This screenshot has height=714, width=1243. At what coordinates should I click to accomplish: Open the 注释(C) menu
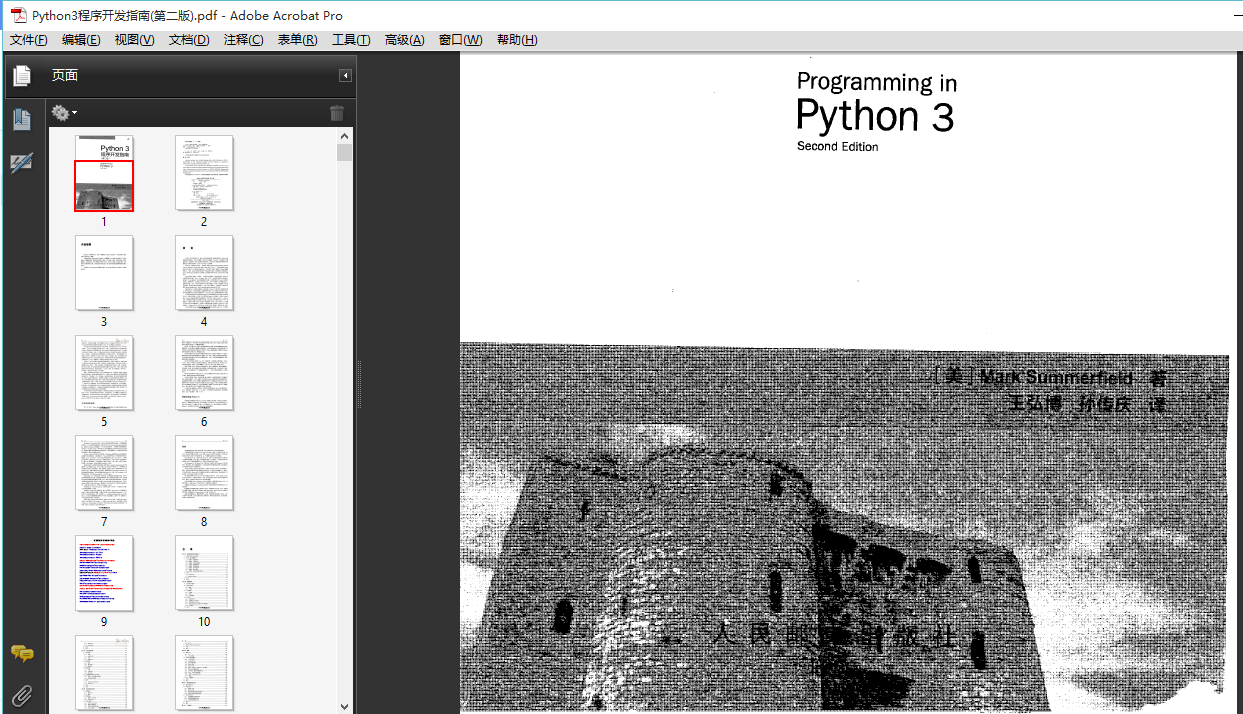(243, 40)
